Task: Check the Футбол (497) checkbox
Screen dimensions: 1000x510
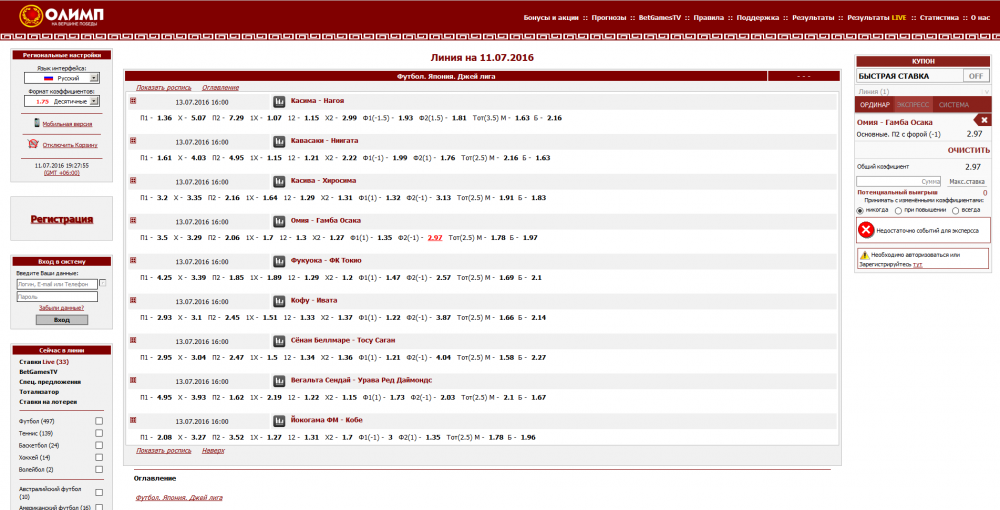Action: tap(99, 421)
